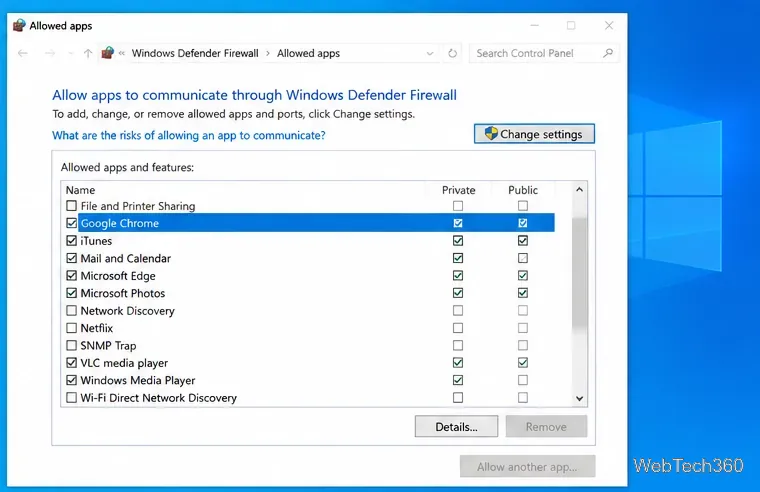760x492 pixels.
Task: Click the Change settings button
Action: (534, 134)
